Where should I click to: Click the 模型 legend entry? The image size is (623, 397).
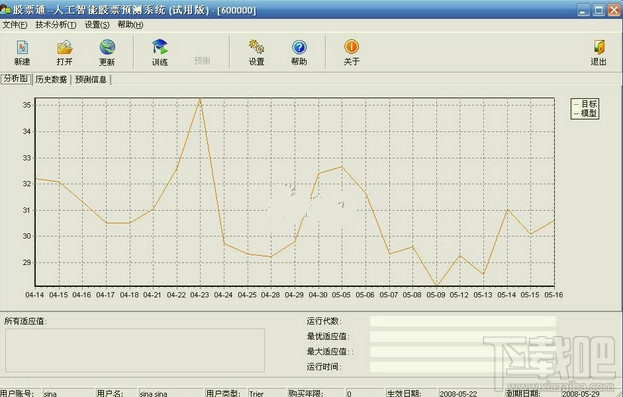585,113
